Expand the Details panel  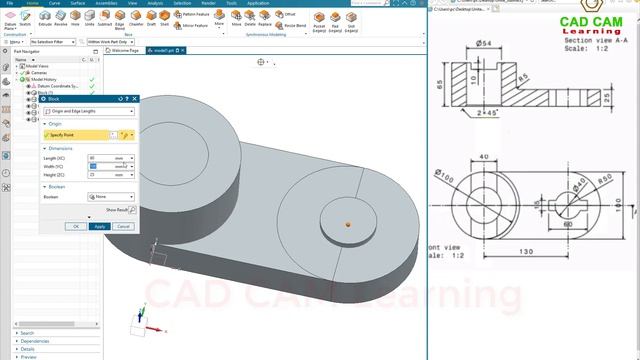click(x=27, y=349)
